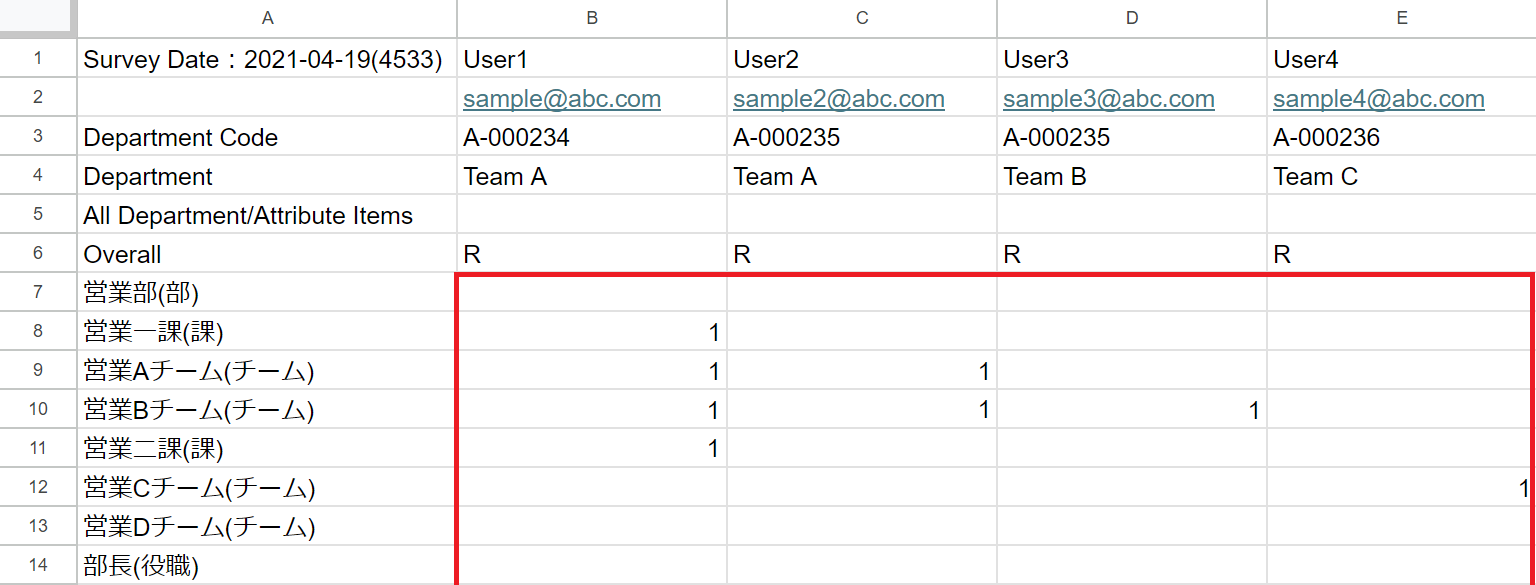Click the sample3@abc.com link
The height and width of the screenshot is (585, 1536).
pyautogui.click(x=1108, y=99)
